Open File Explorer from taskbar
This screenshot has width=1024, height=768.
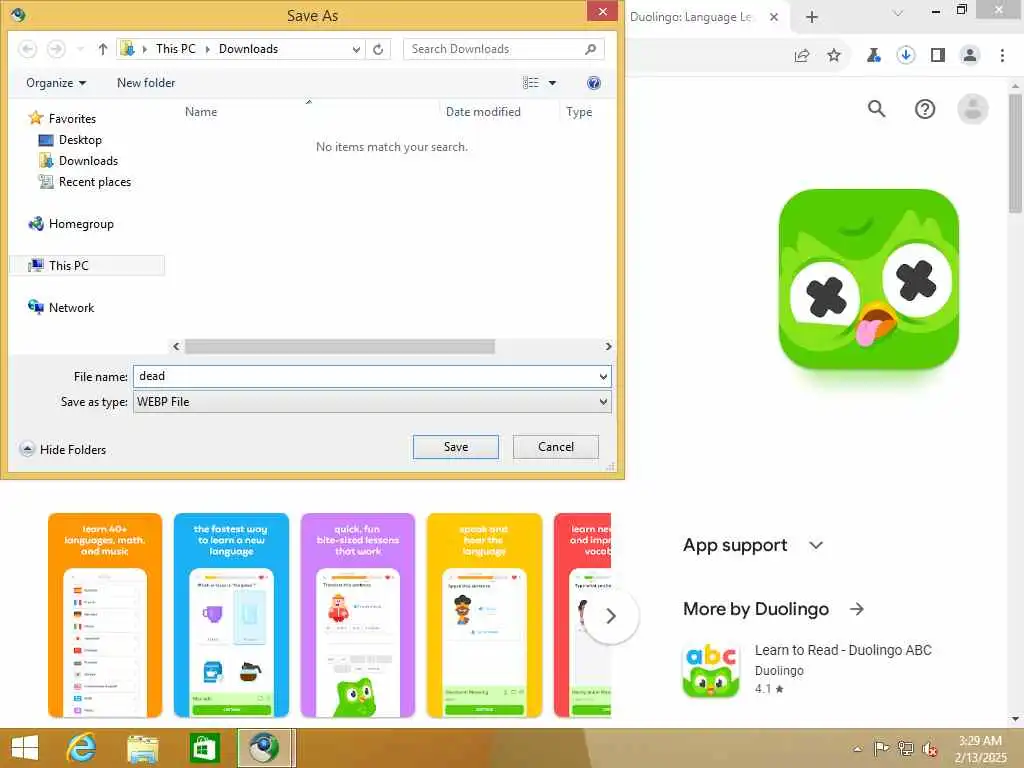click(x=142, y=748)
